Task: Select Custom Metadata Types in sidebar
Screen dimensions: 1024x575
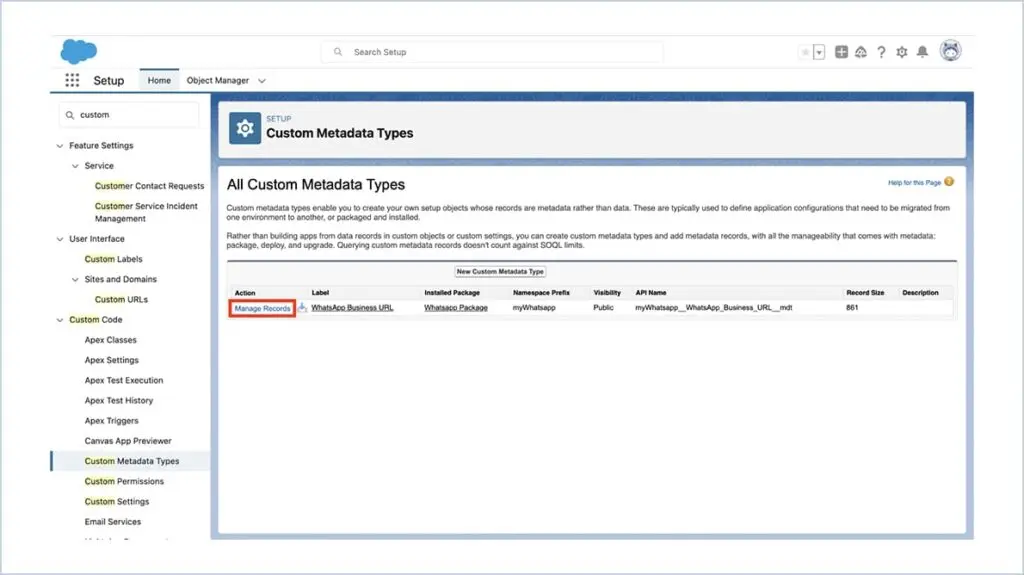Action: click(132, 461)
